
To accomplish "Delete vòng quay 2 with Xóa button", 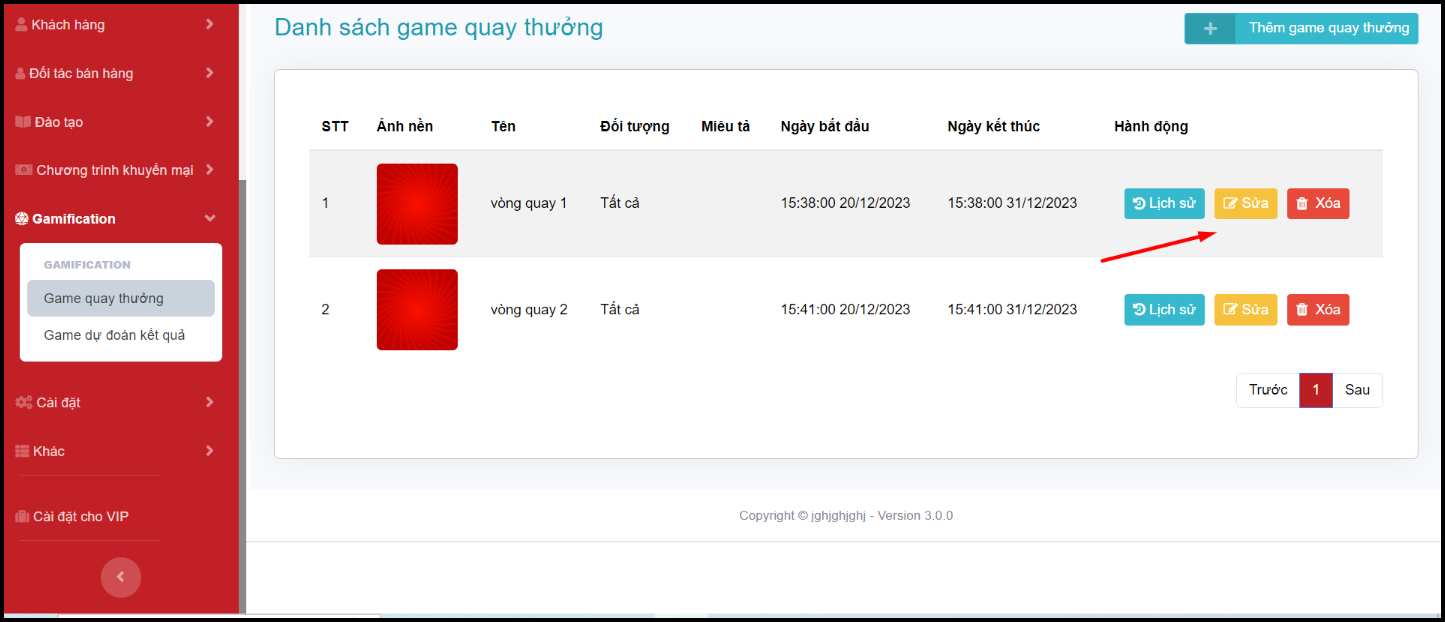I will click(1317, 310).
